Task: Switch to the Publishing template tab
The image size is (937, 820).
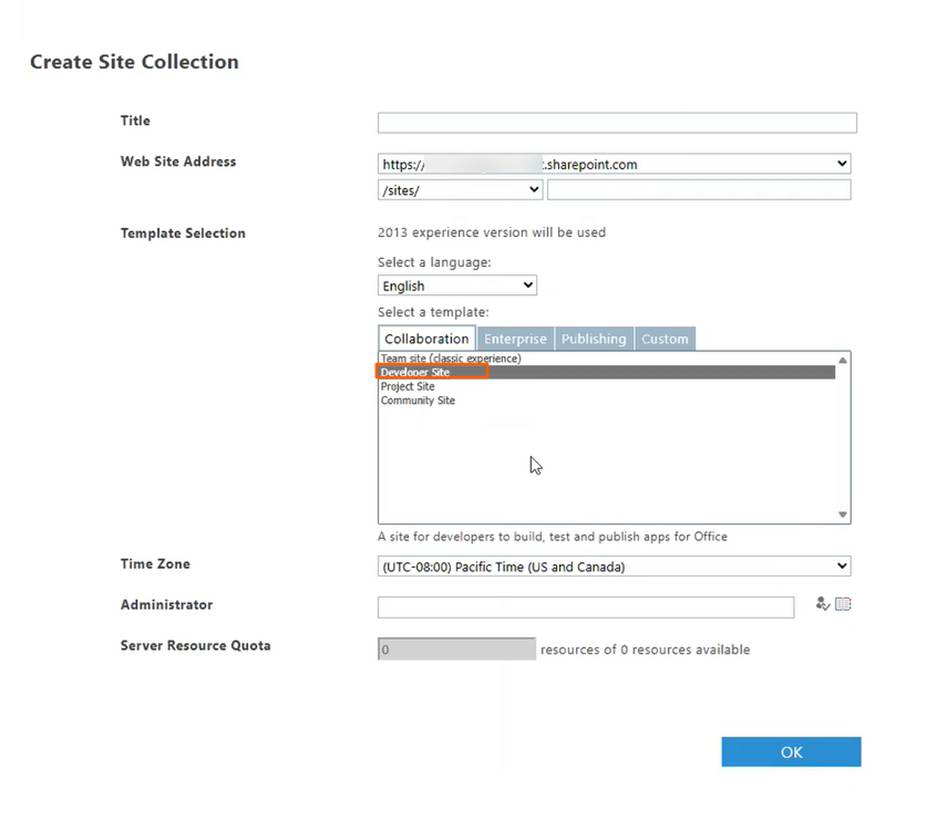Action: pos(593,339)
